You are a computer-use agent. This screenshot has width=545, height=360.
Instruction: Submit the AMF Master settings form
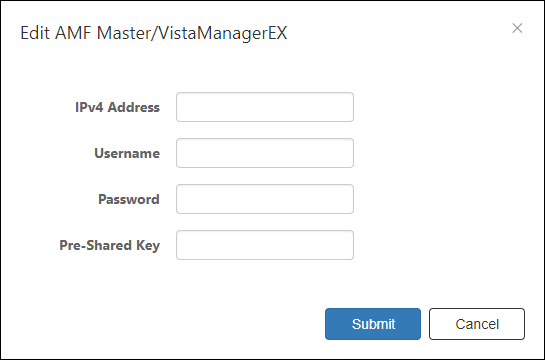tap(373, 324)
